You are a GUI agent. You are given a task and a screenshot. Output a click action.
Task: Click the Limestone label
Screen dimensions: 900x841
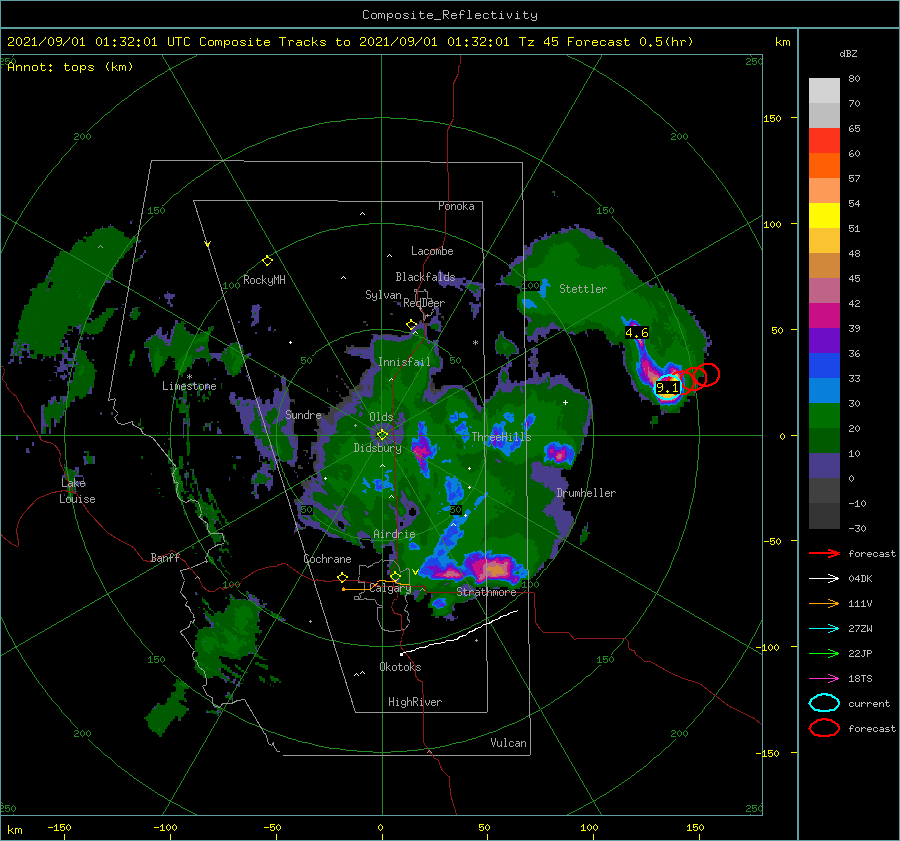pos(189,386)
